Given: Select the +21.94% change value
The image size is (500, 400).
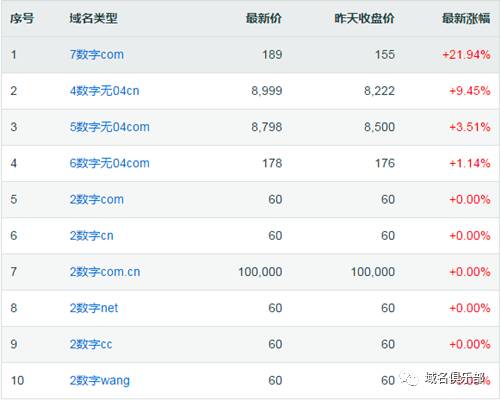Looking at the screenshot, I should pos(466,54).
